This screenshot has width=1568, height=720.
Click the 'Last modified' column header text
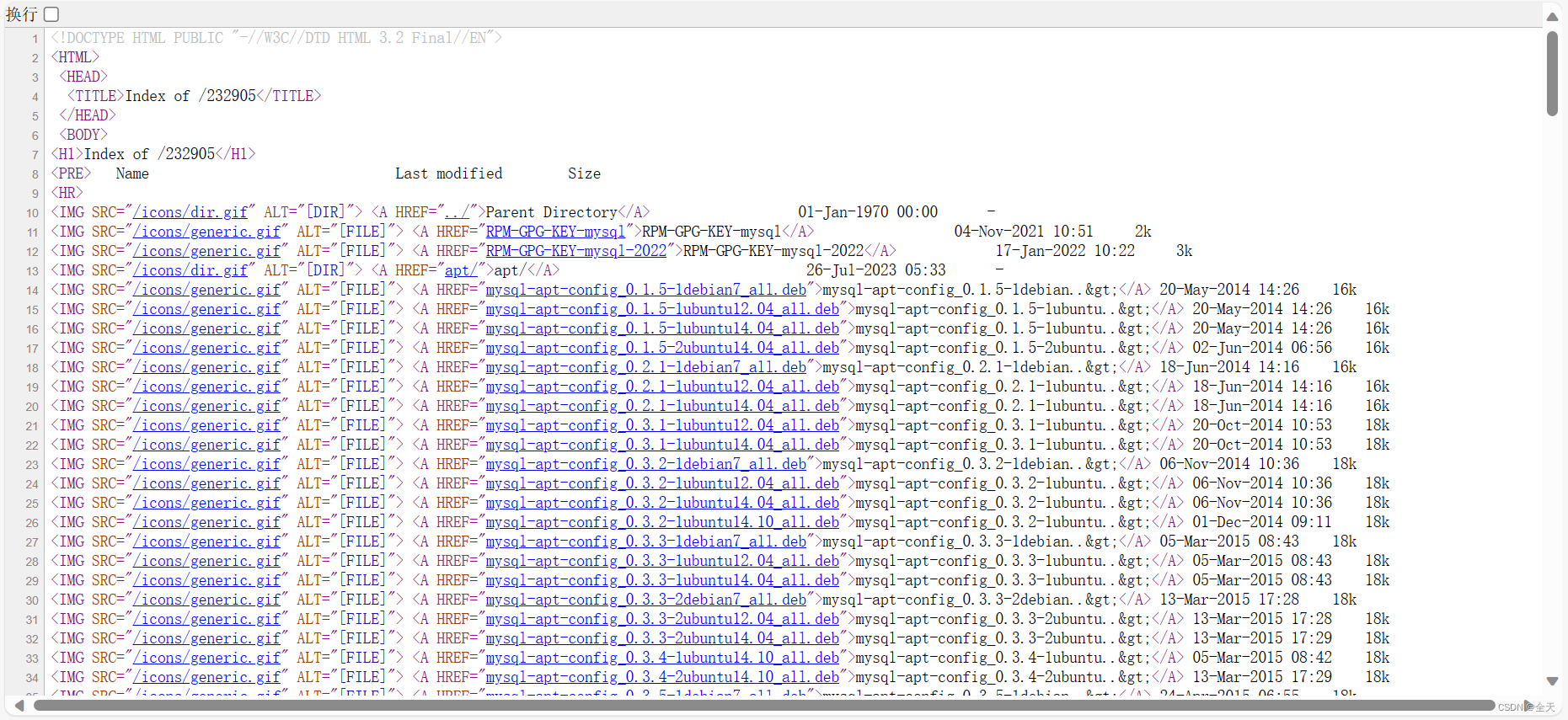449,173
